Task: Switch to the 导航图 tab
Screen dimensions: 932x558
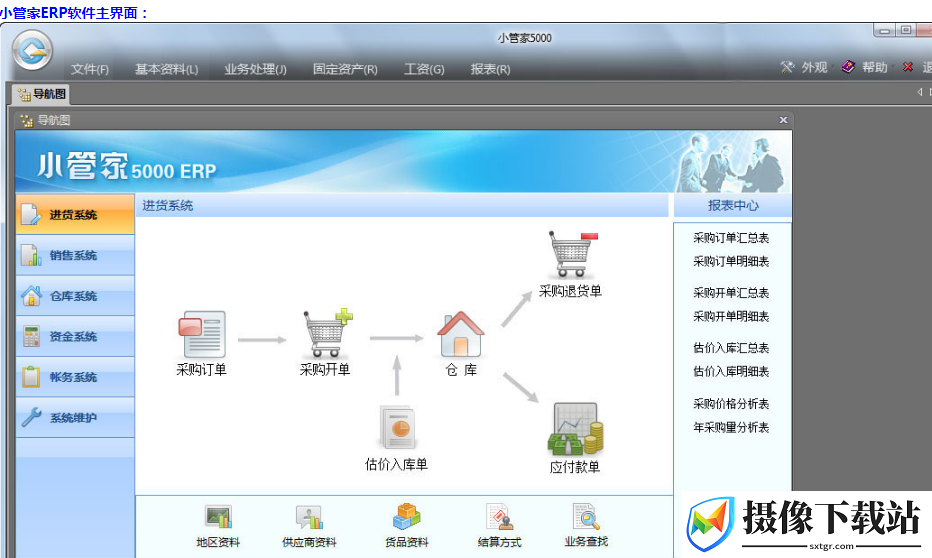Action: (41, 94)
